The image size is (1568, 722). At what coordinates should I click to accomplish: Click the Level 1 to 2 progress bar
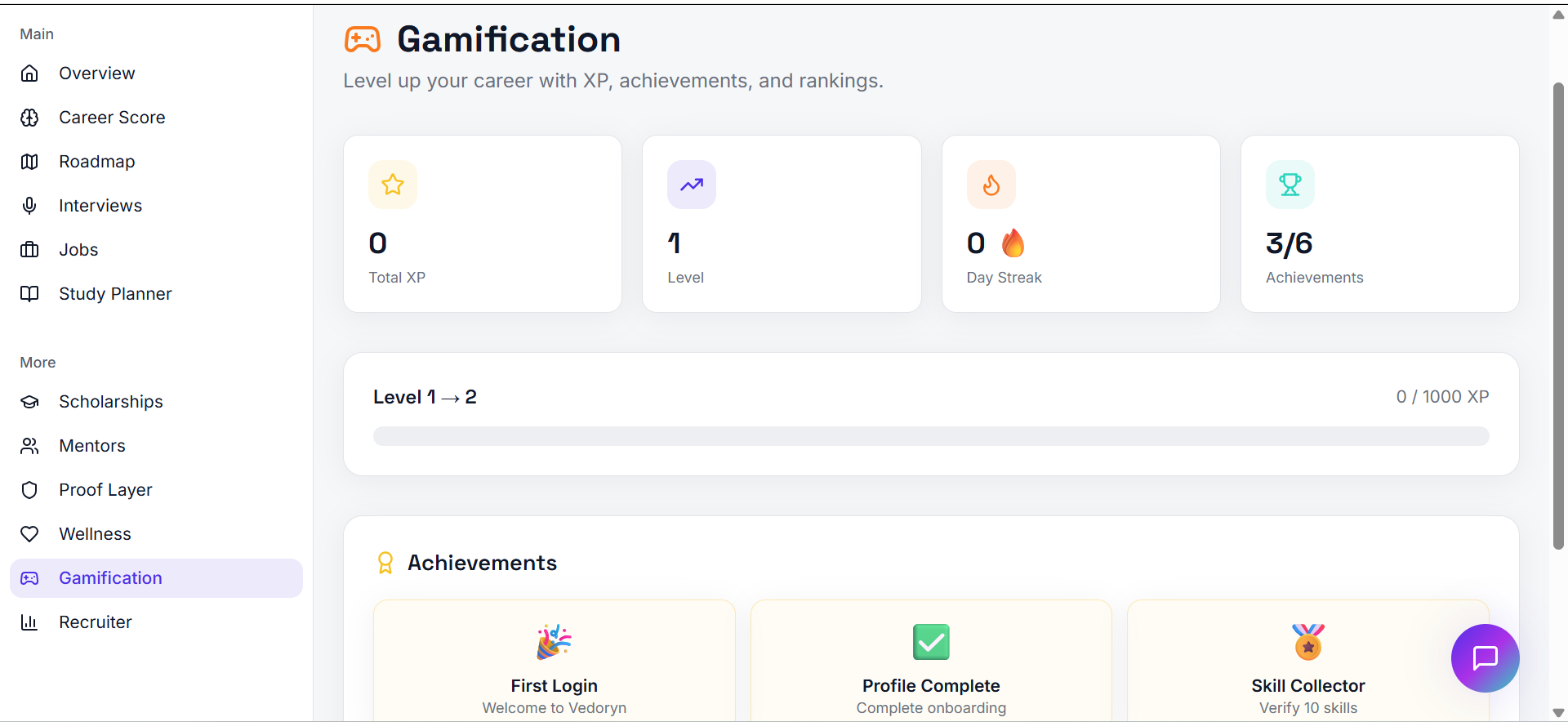[931, 436]
